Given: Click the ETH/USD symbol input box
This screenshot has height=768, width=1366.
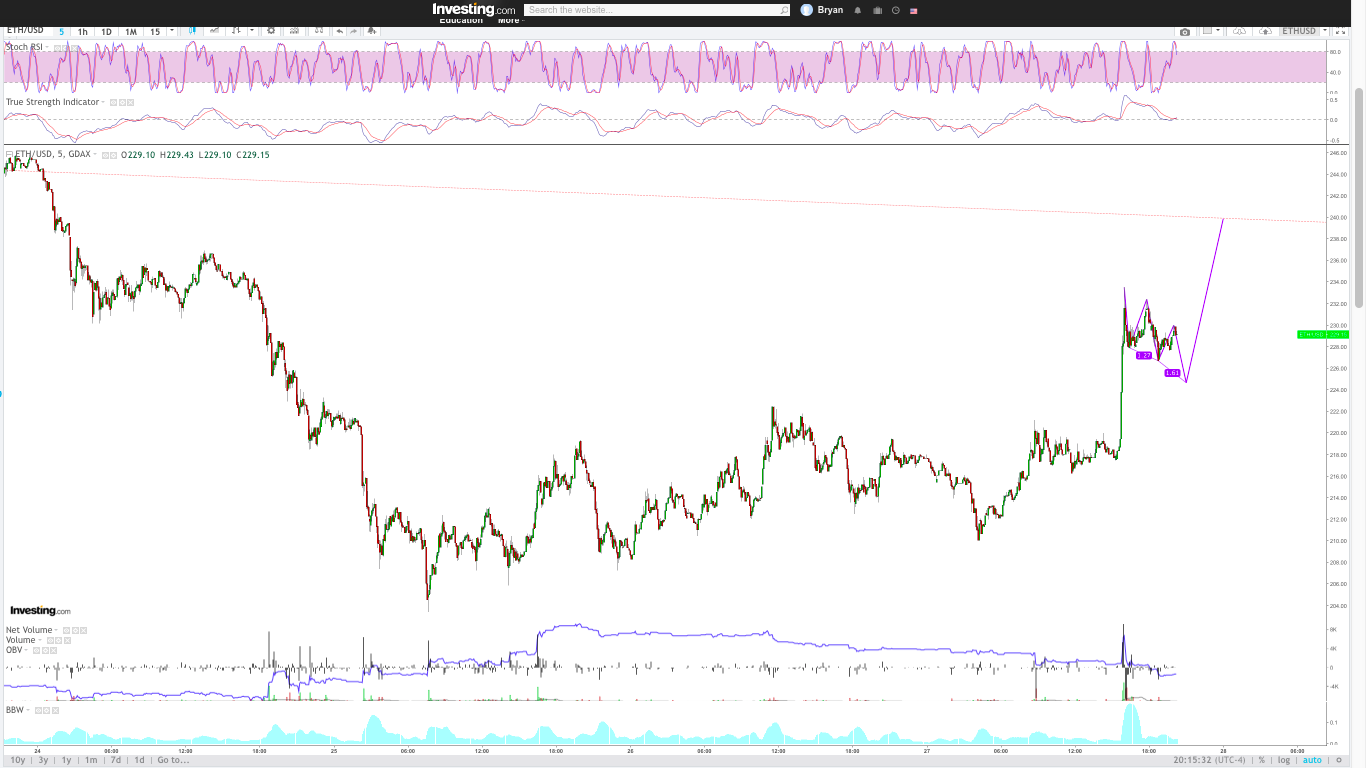Looking at the screenshot, I should click(27, 31).
